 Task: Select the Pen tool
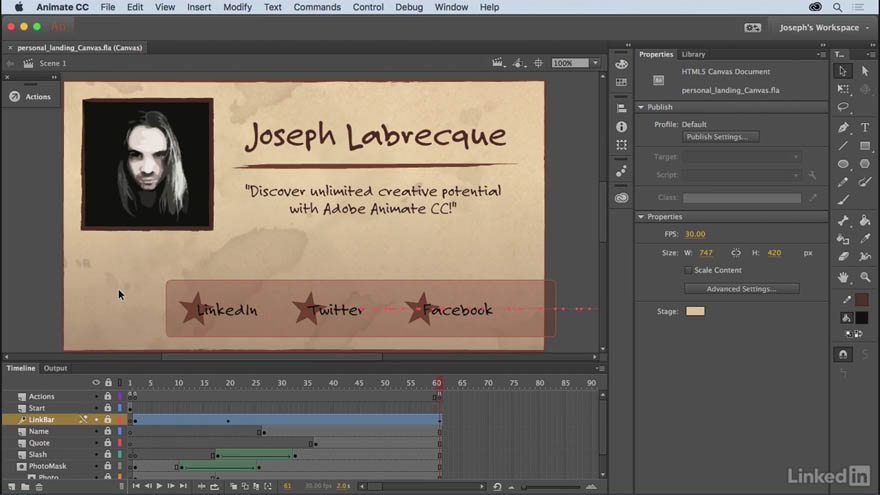pos(843,127)
